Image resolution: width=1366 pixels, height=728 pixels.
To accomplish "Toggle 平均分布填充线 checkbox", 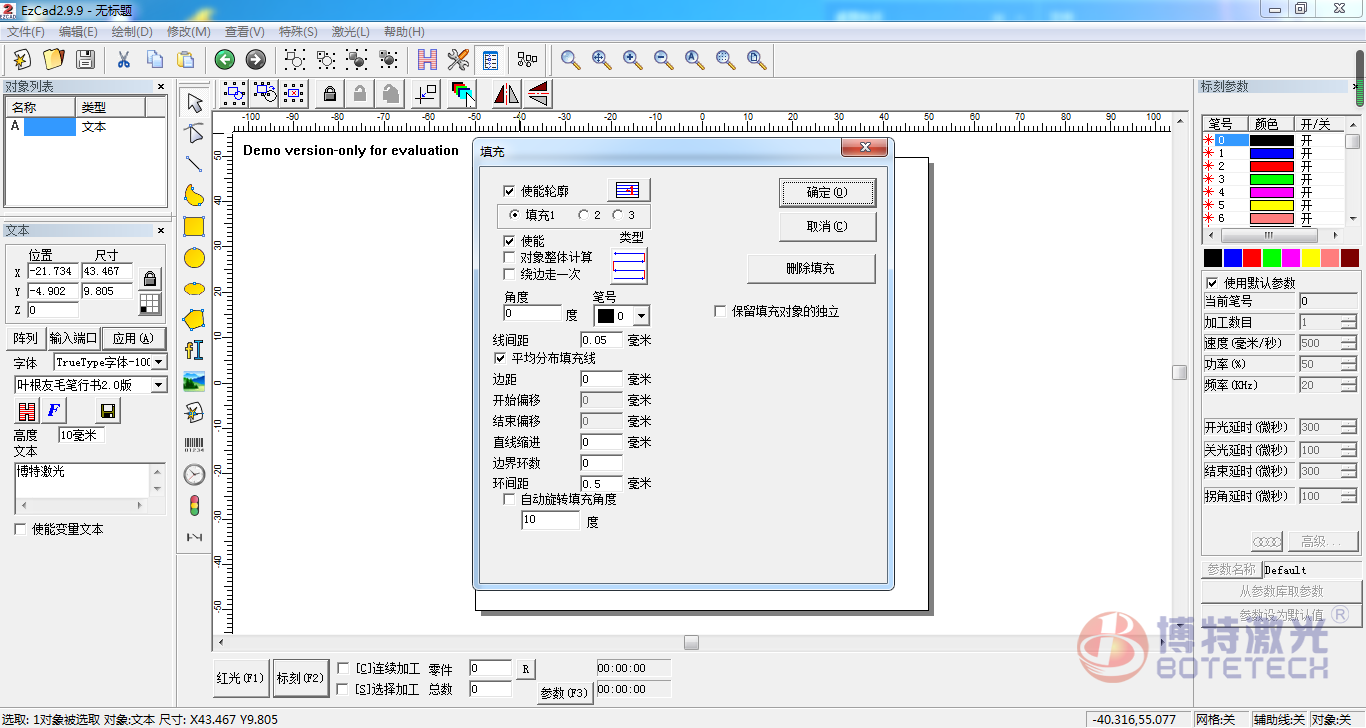I will tap(501, 357).
